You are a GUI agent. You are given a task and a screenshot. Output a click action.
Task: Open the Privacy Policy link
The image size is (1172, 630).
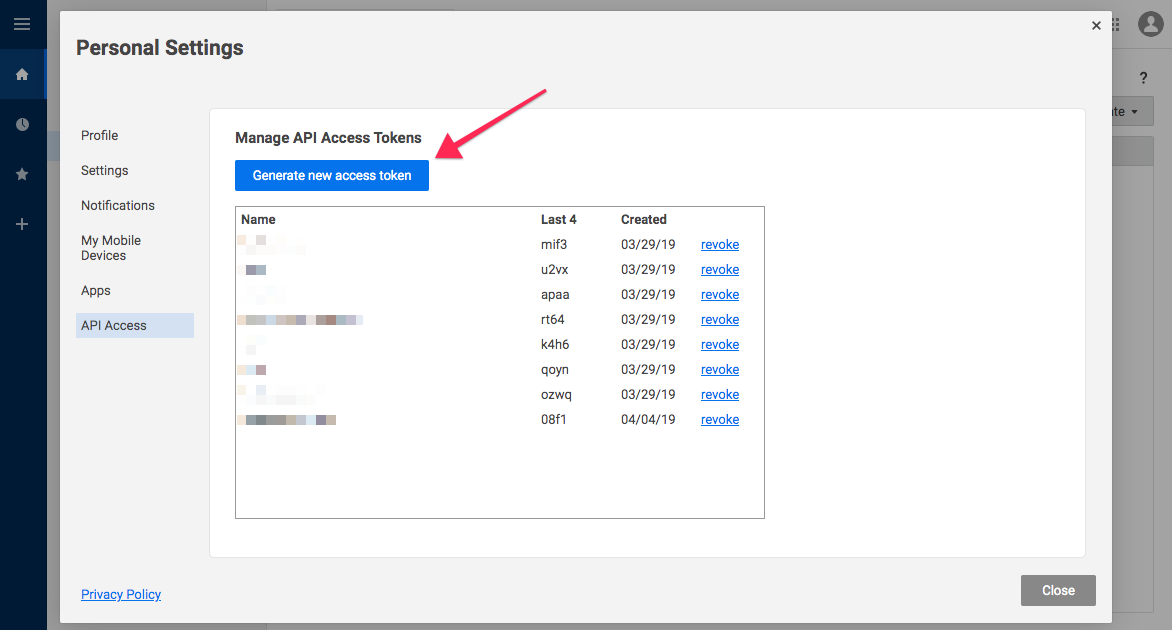[x=120, y=594]
